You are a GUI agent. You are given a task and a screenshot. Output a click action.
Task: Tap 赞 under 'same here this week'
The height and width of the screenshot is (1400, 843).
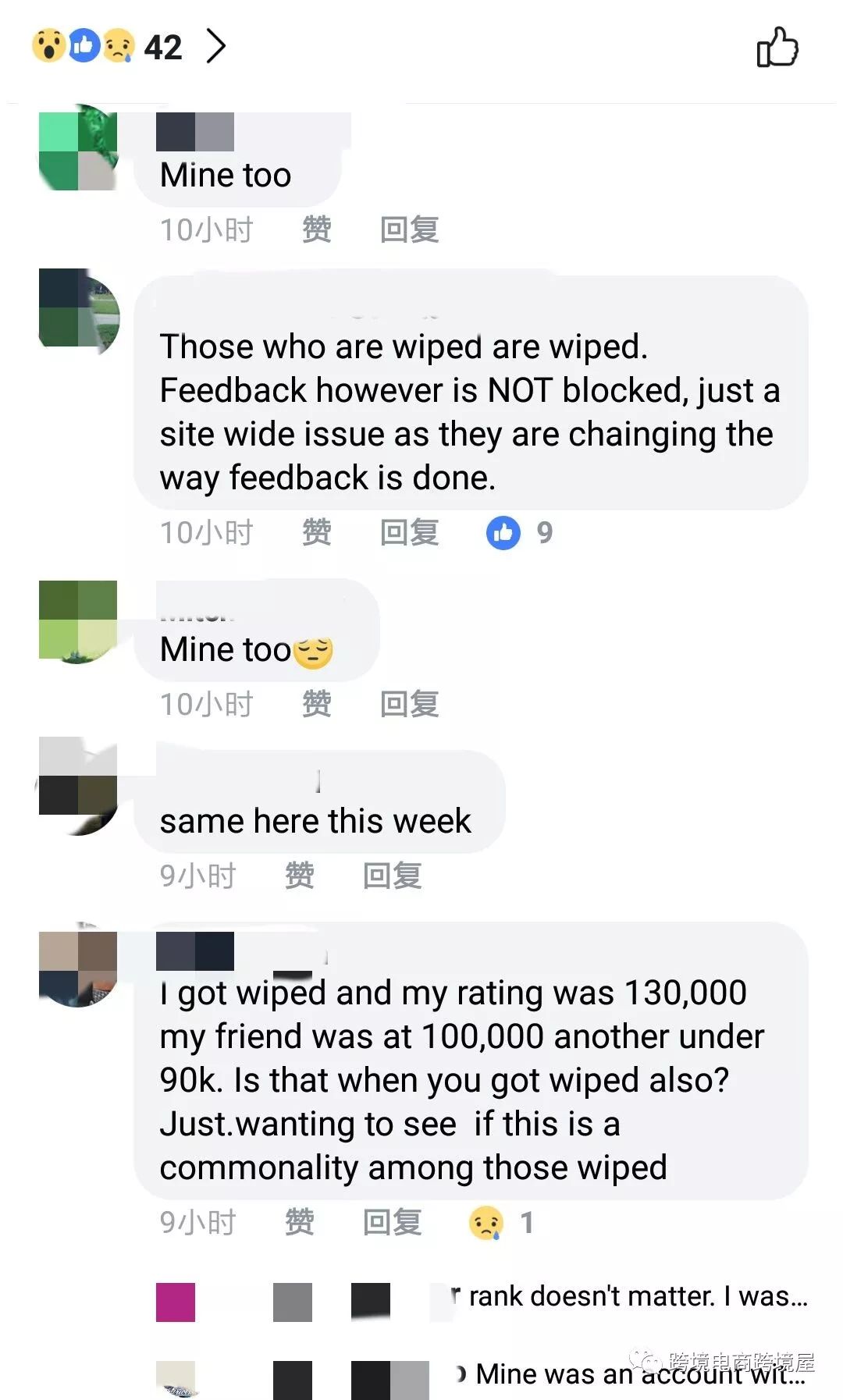[299, 876]
